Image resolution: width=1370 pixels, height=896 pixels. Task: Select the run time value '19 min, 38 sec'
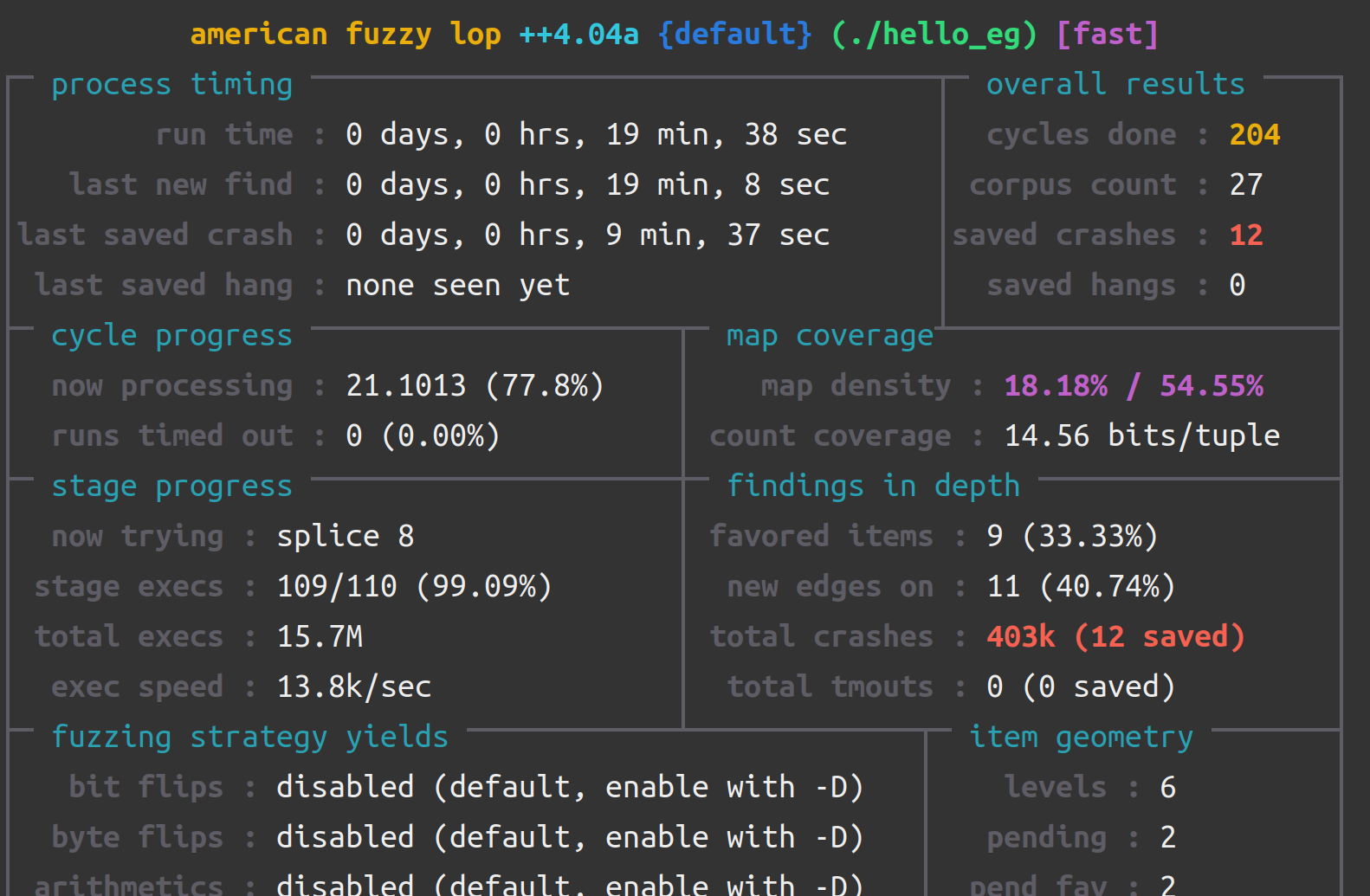(x=727, y=135)
